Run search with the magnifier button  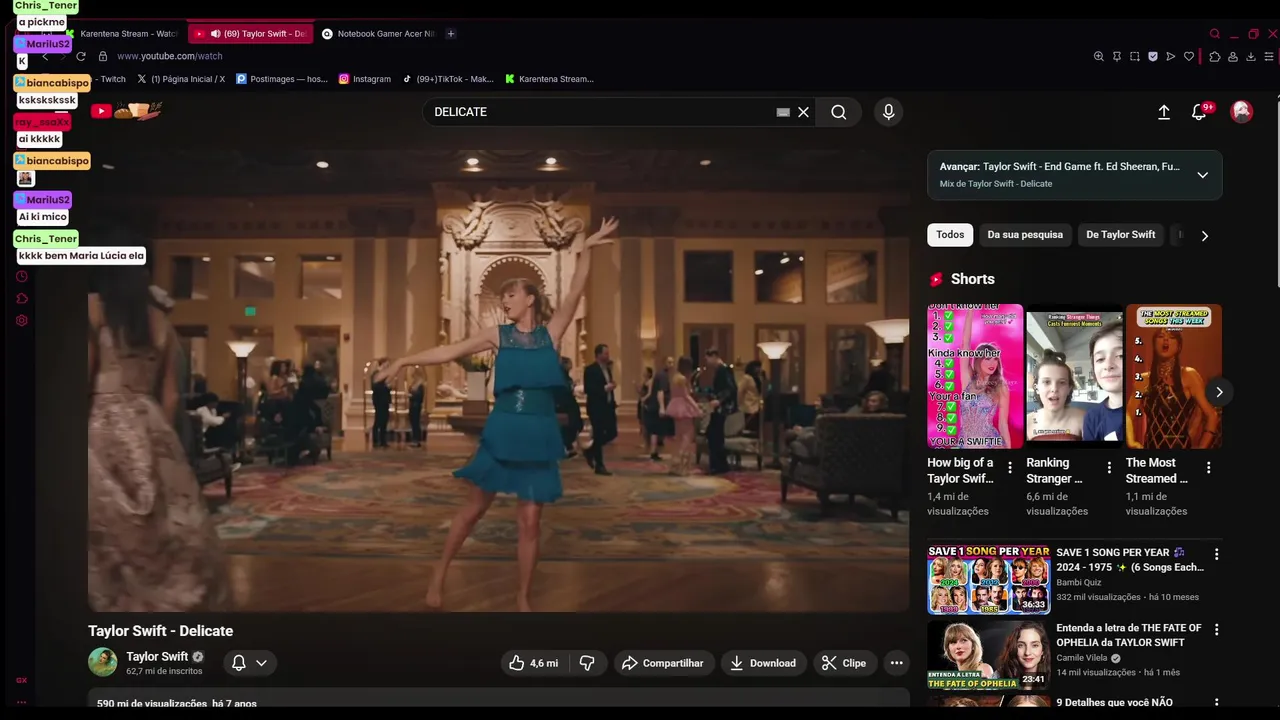pyautogui.click(x=838, y=112)
